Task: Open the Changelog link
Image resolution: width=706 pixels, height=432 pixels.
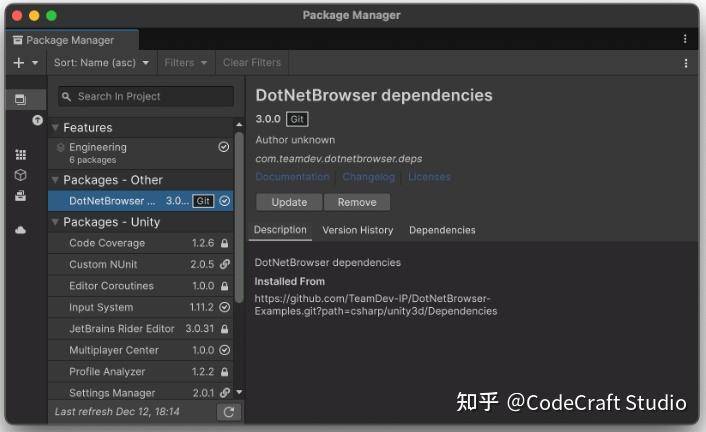Action: tap(368, 177)
